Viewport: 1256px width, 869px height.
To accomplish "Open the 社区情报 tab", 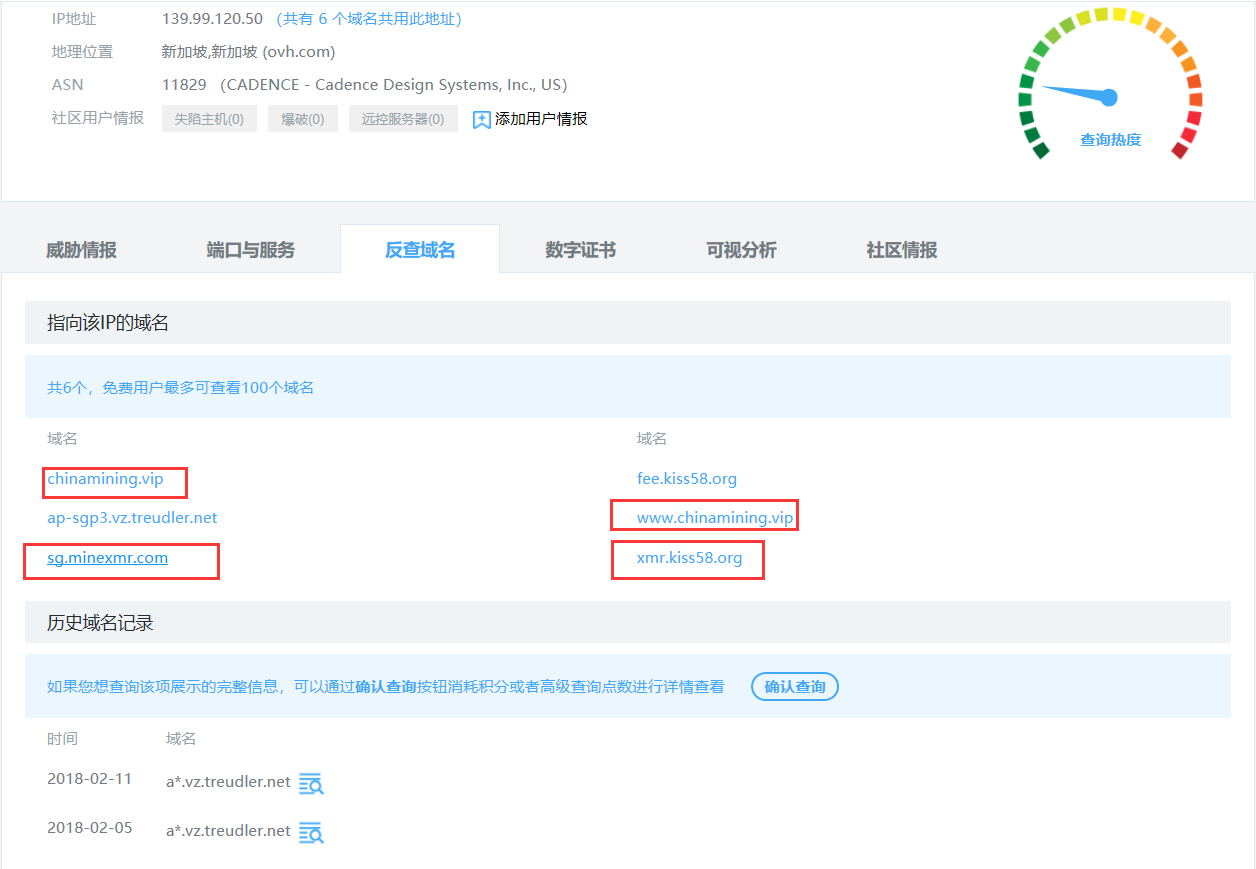I will coord(902,250).
